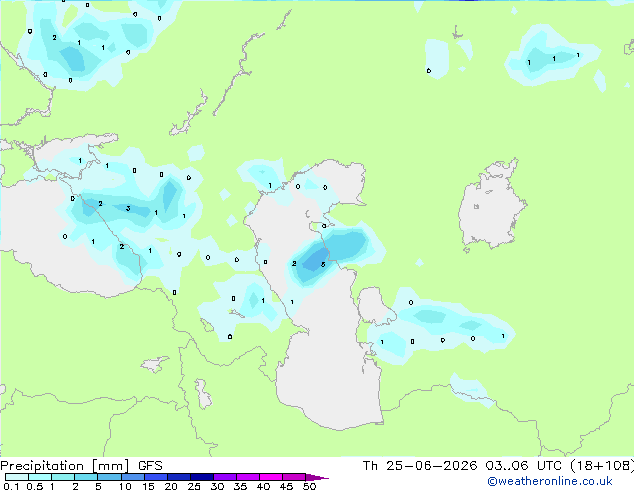Click the precipitation value "5" over the Caspian
This screenshot has height=490, width=634.
pyautogui.click(x=323, y=264)
